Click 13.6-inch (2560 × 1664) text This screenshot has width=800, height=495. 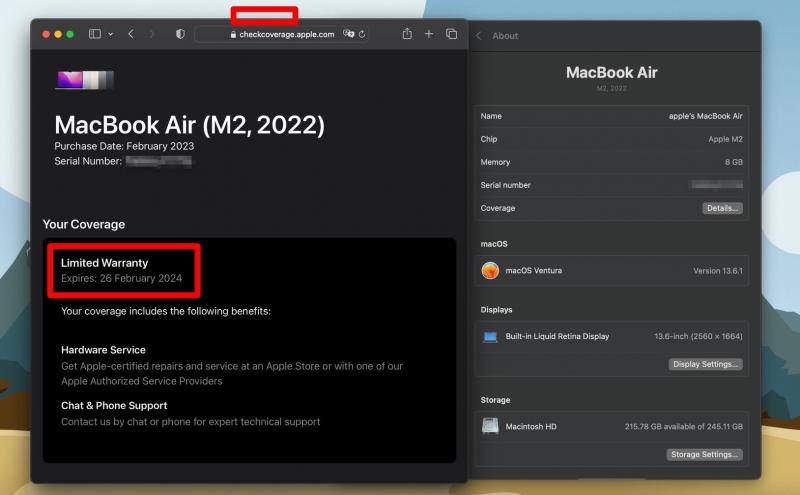click(x=698, y=336)
